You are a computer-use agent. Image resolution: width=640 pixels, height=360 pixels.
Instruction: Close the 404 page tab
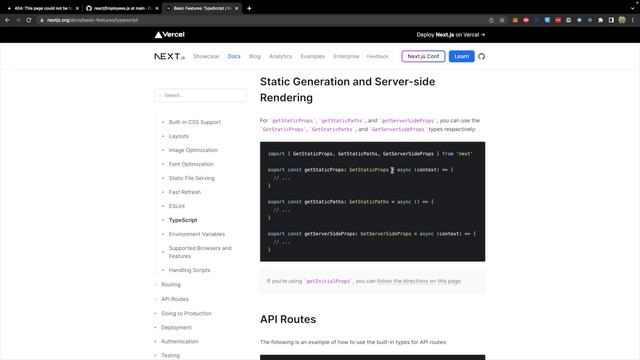pyautogui.click(x=77, y=8)
